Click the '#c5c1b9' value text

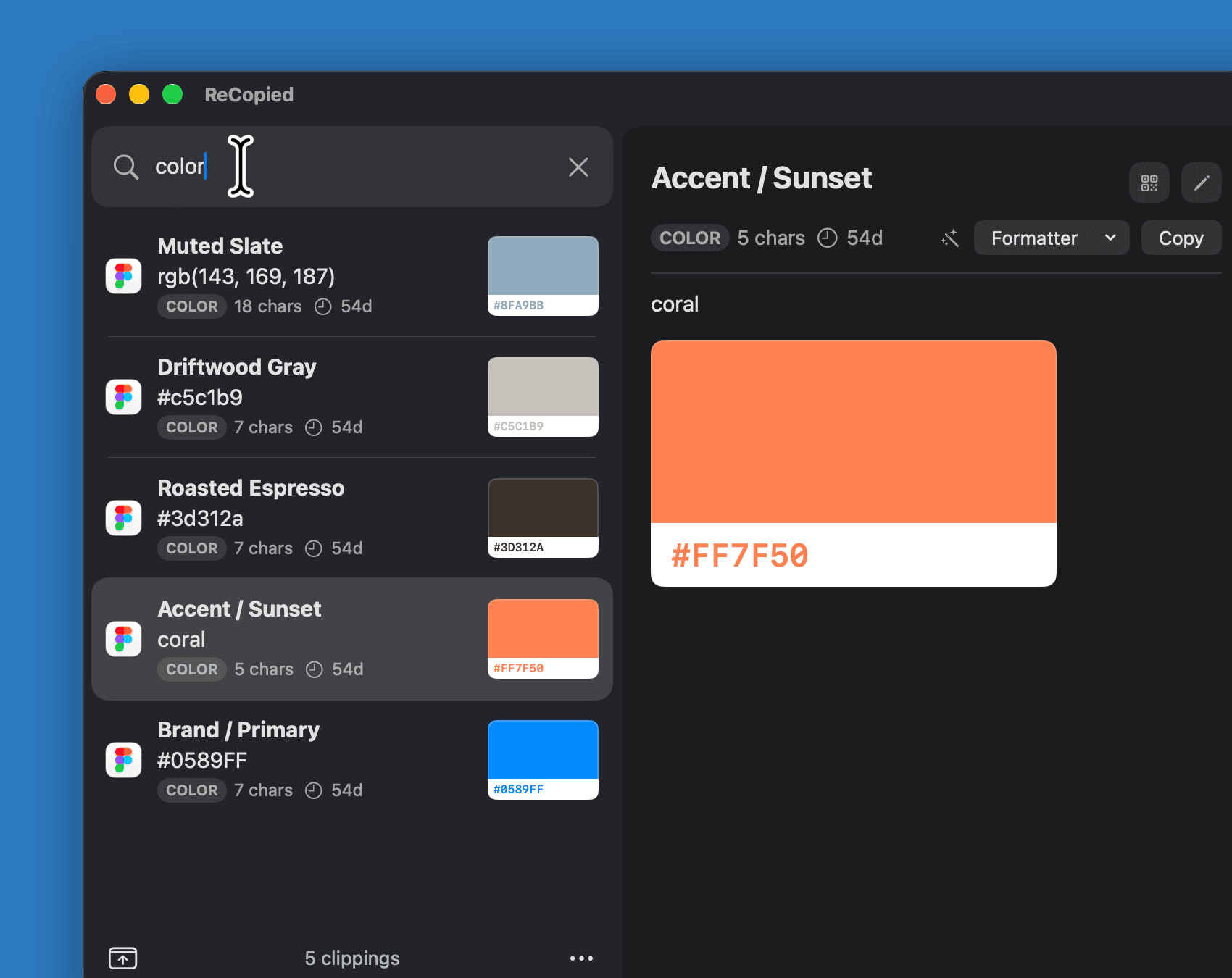[200, 398]
